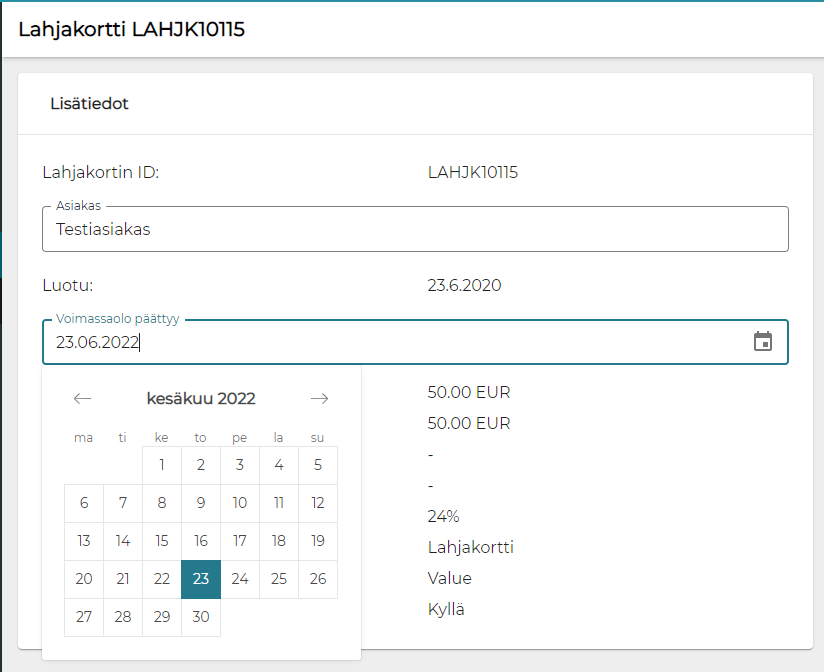Open month selector 'kesäkuu 2022'

(x=201, y=398)
